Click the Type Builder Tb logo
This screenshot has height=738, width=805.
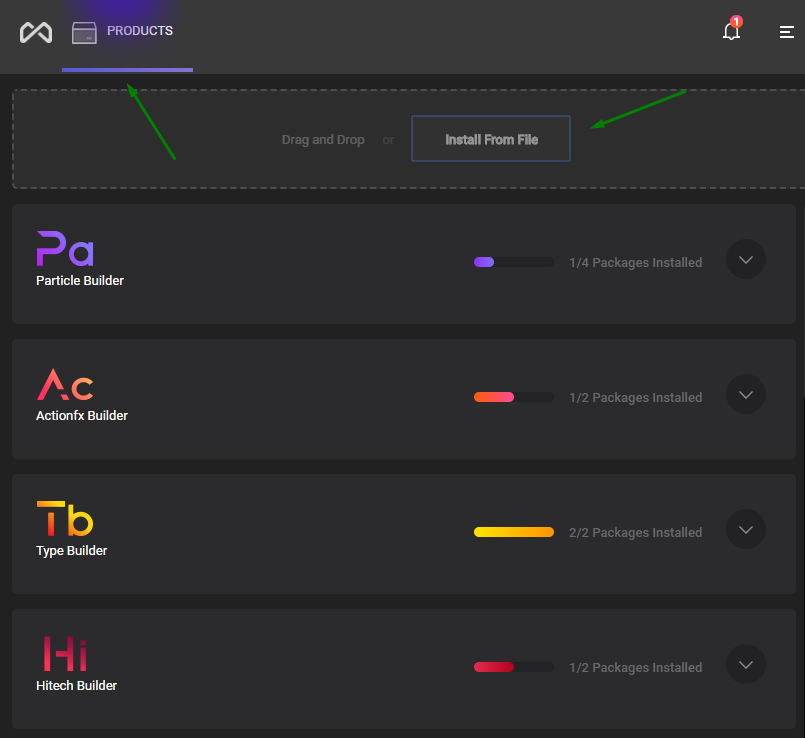[x=65, y=519]
